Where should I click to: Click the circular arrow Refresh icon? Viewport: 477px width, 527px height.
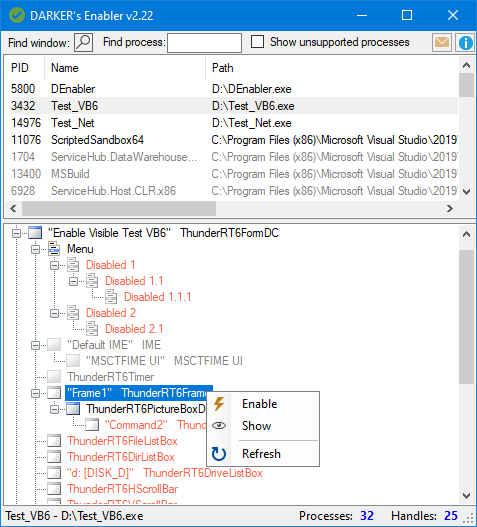[x=219, y=454]
